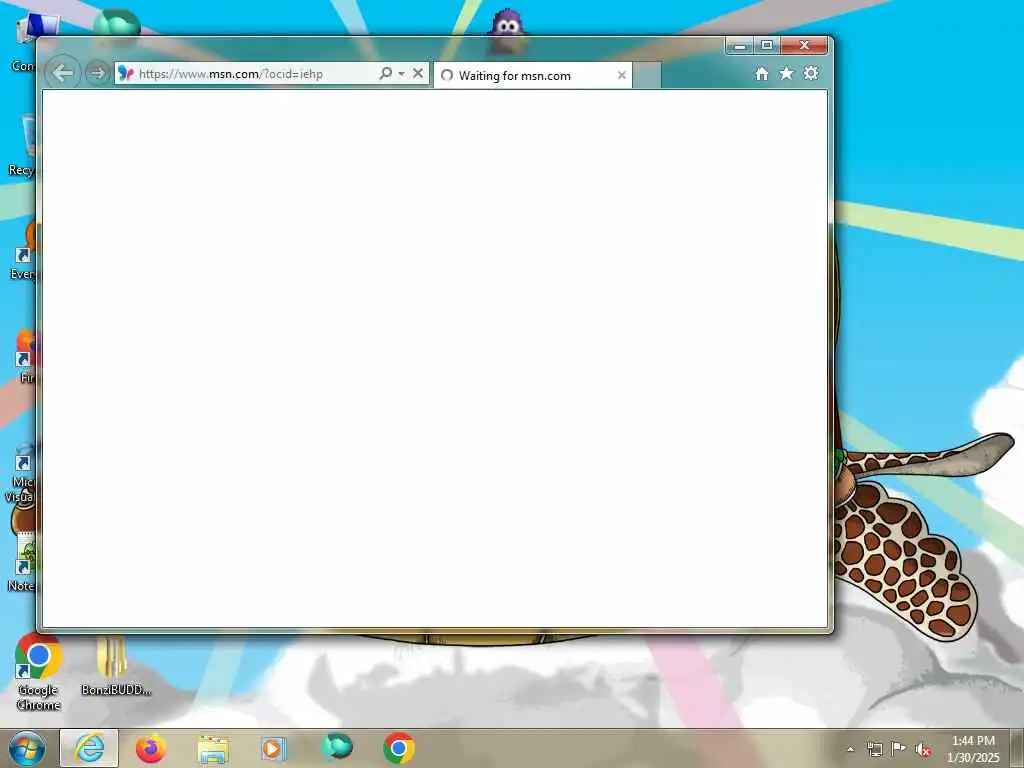Open the Windows Start menu orb
The image size is (1024, 768).
click(27, 748)
